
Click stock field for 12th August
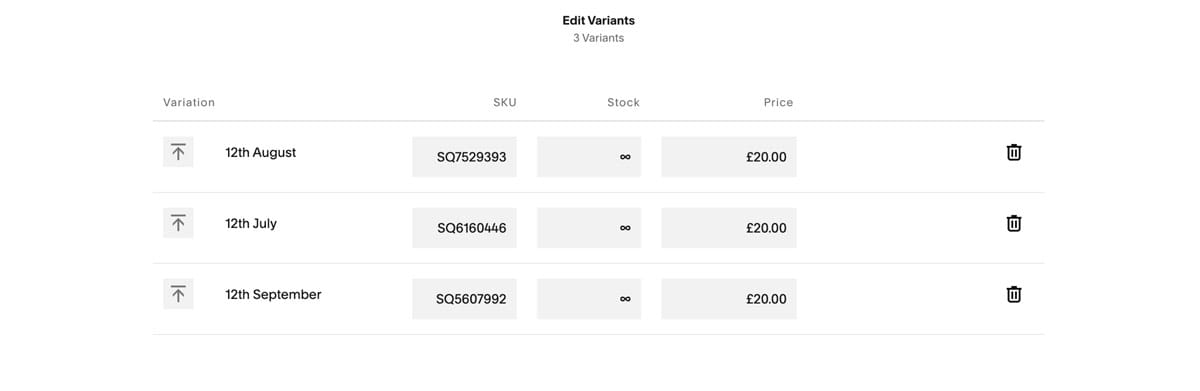589,157
